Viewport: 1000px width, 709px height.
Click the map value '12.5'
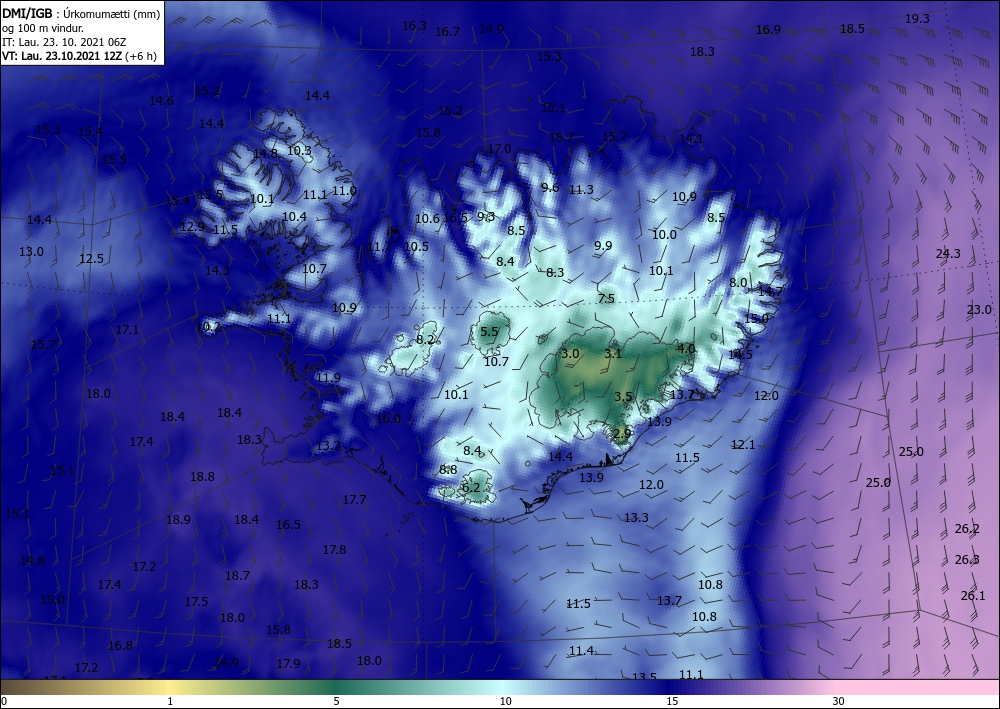point(91,259)
